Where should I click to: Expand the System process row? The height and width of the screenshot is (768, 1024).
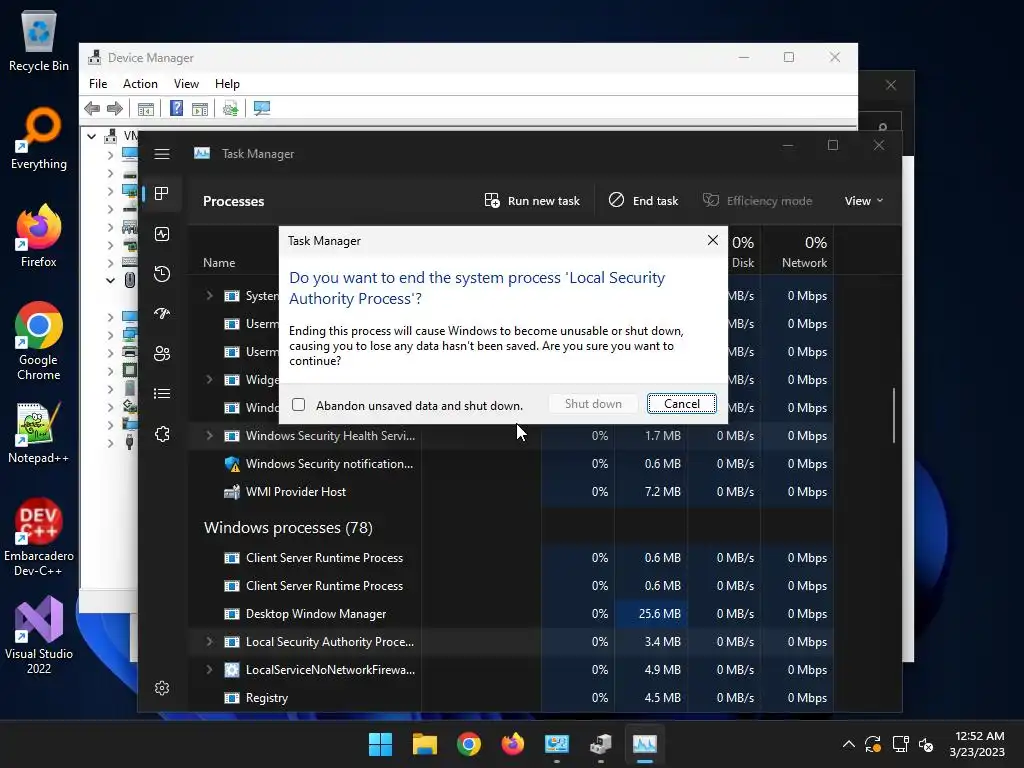pyautogui.click(x=209, y=296)
